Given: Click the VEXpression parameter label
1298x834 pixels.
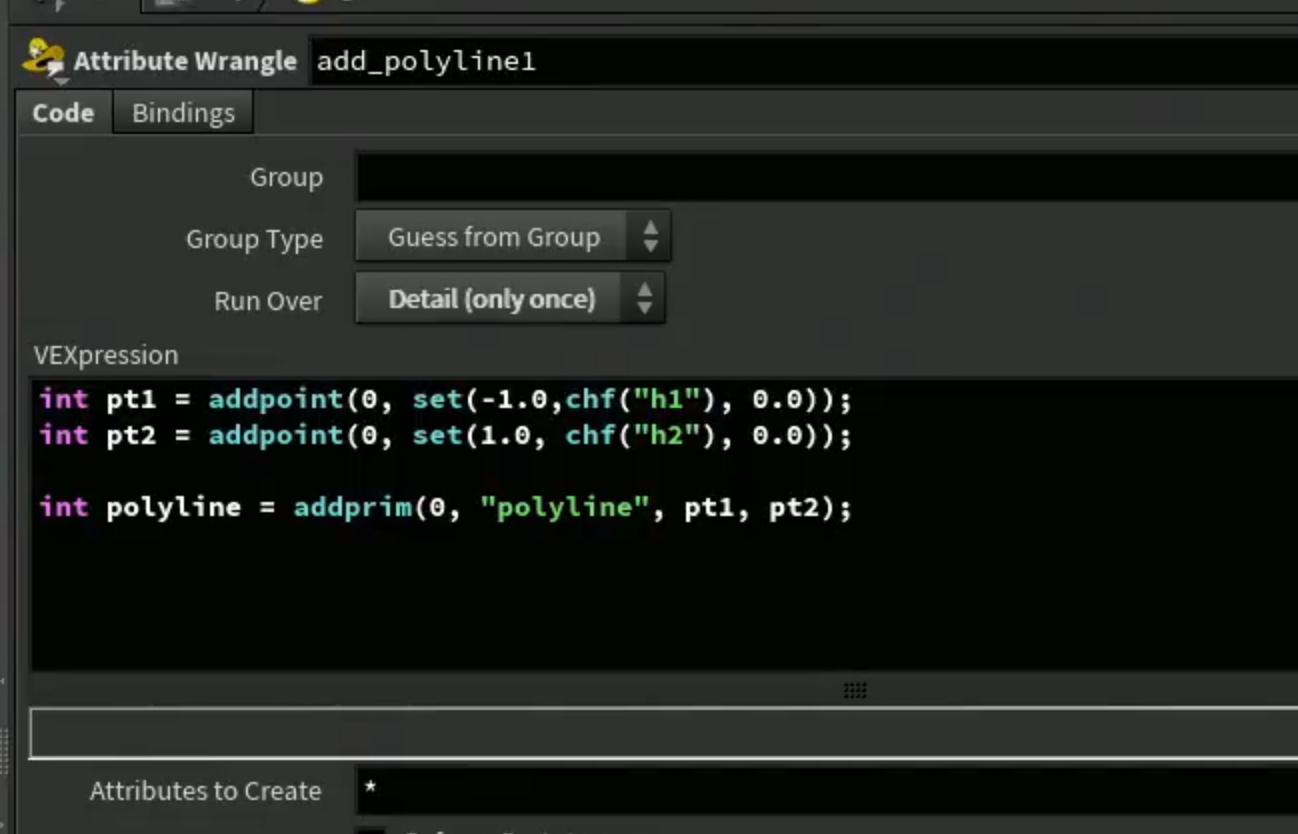Looking at the screenshot, I should point(106,355).
